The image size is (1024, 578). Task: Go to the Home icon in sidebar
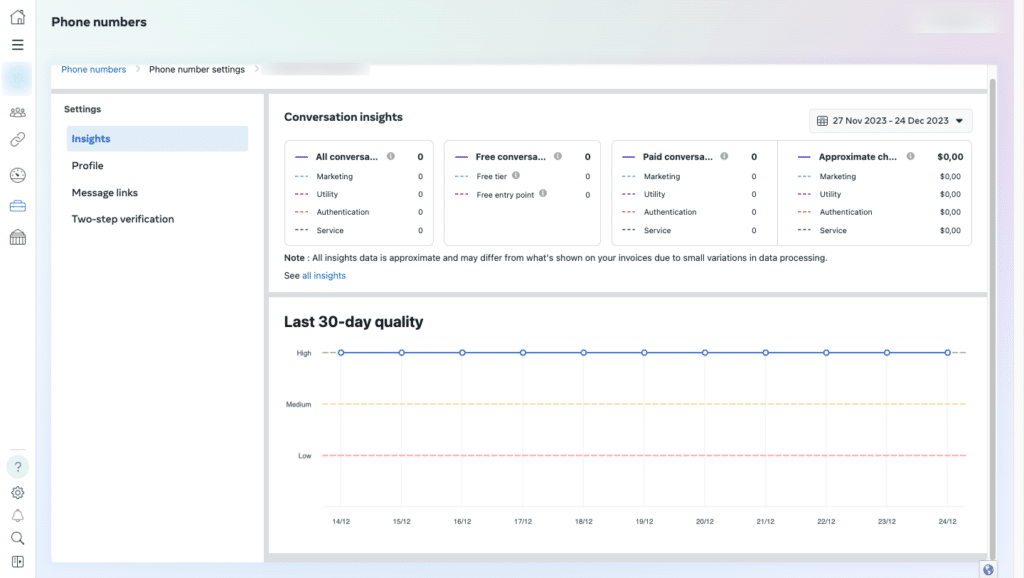(x=18, y=17)
